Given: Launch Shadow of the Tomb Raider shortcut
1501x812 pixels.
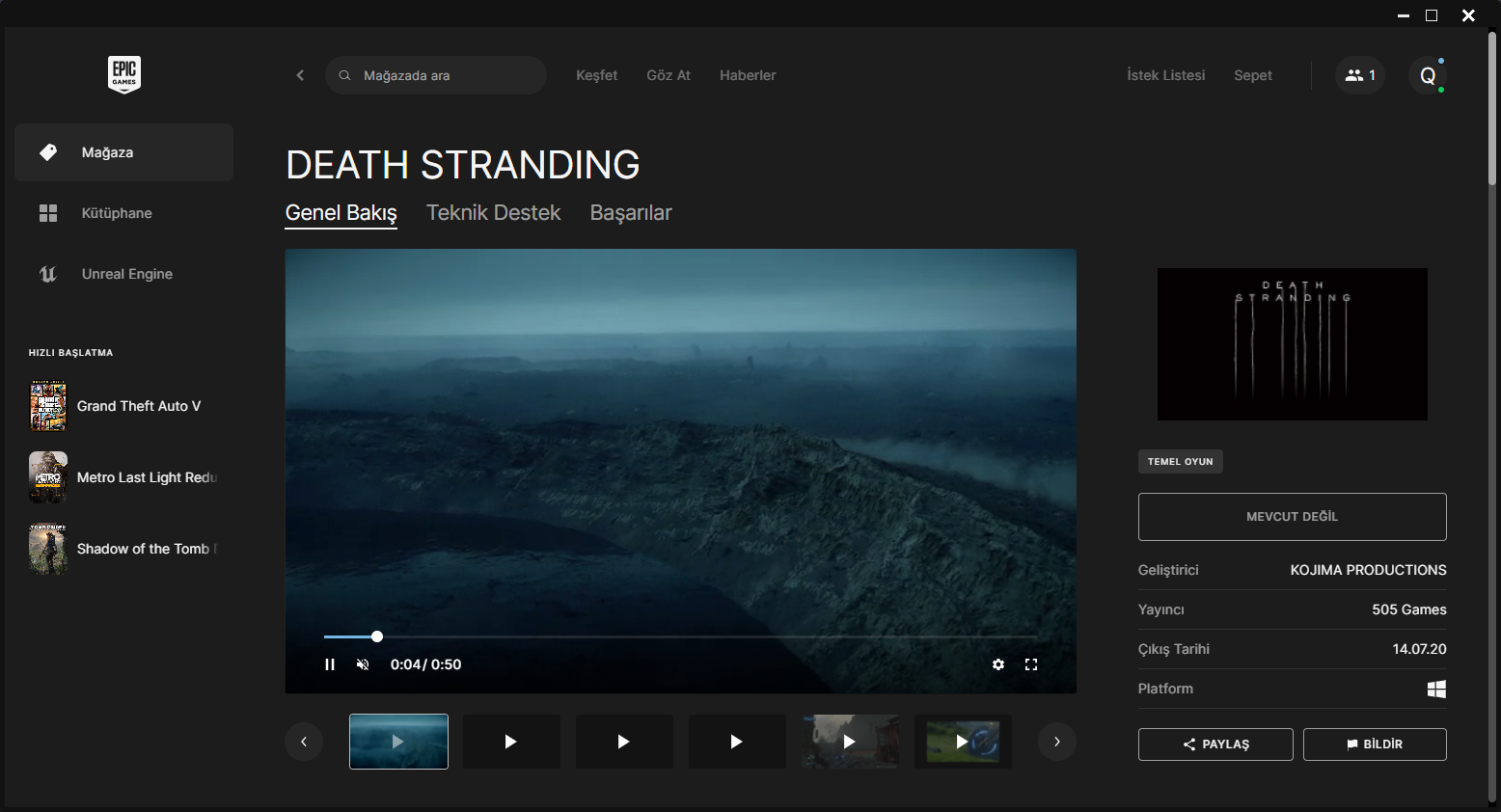Looking at the screenshot, I should click(x=123, y=549).
